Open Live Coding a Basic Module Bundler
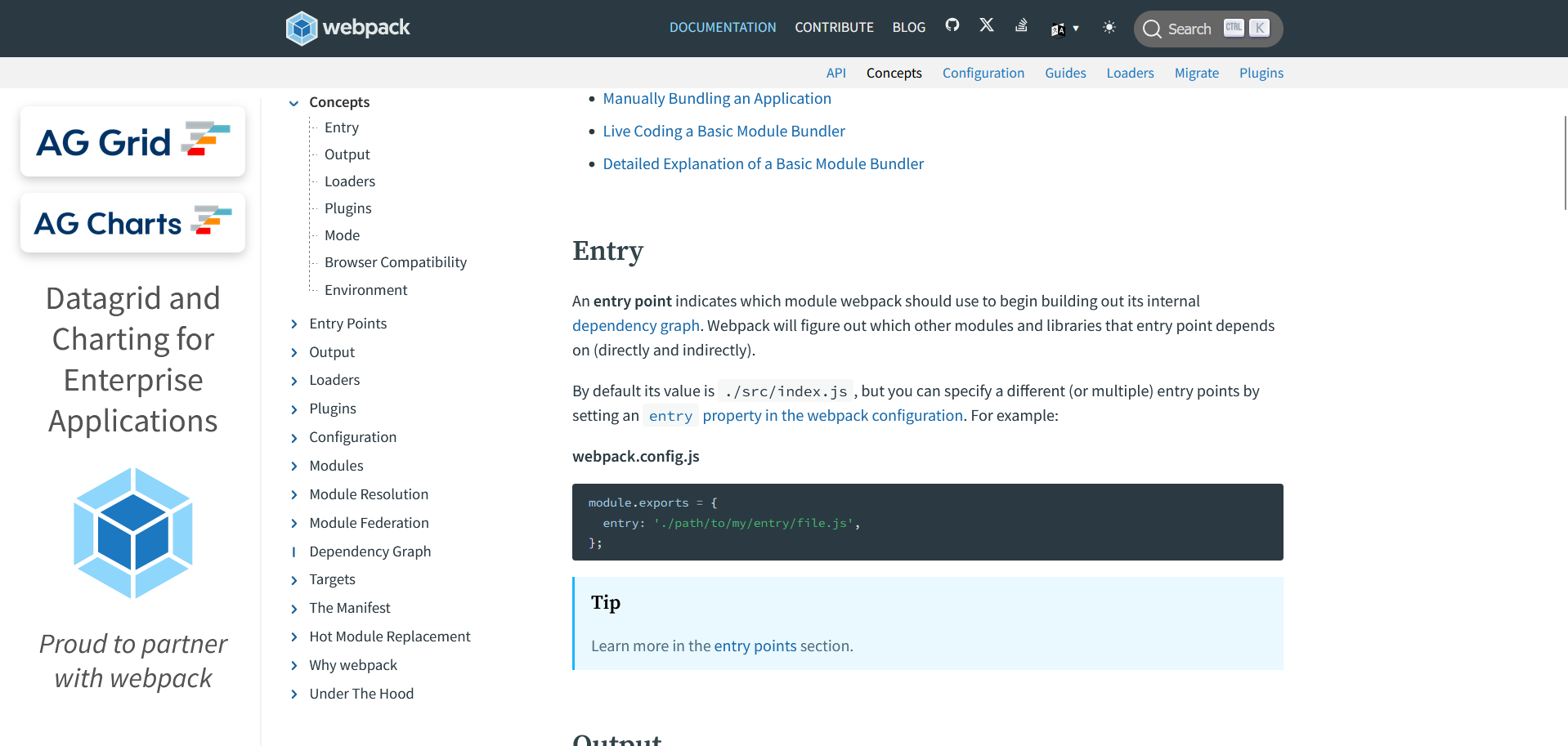1568x746 pixels. pyautogui.click(x=724, y=131)
